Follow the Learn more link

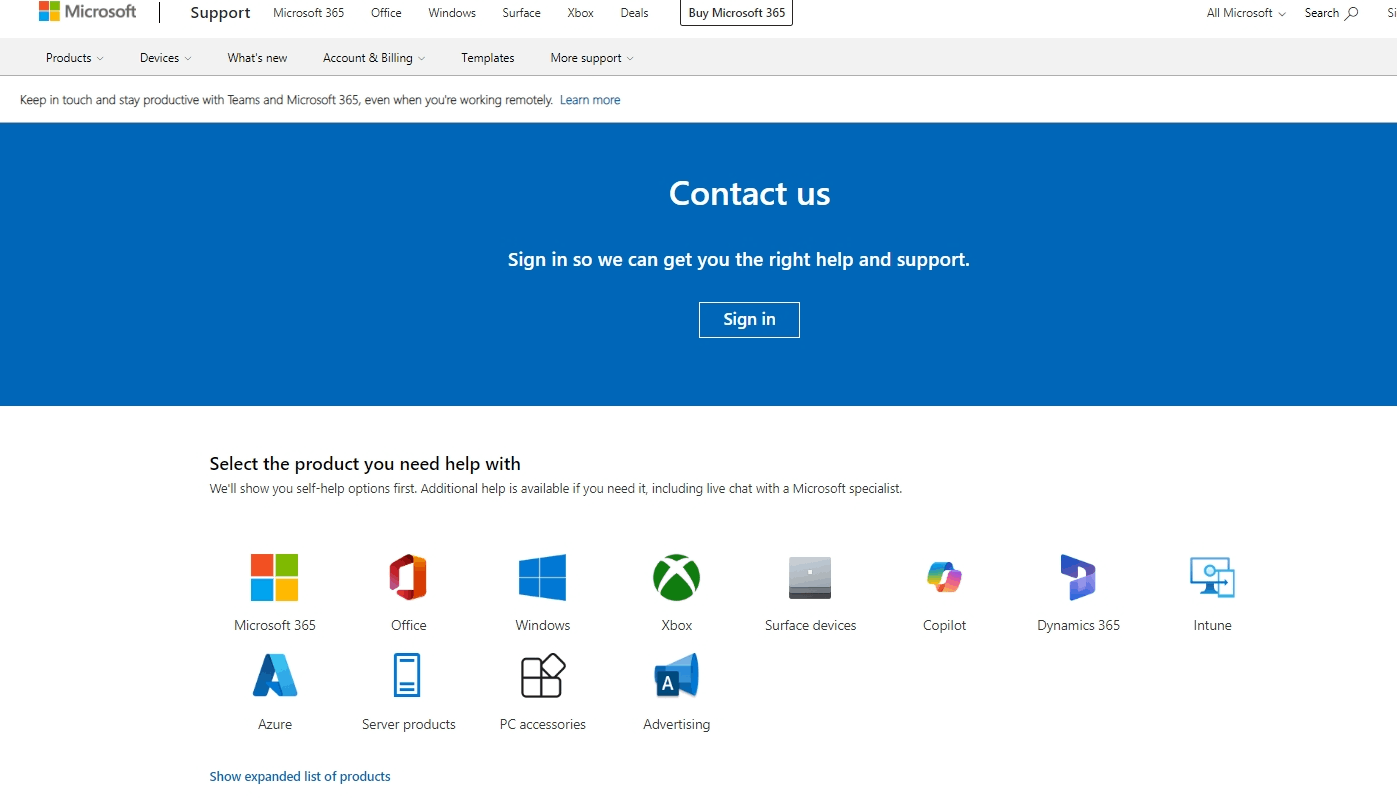(x=590, y=100)
